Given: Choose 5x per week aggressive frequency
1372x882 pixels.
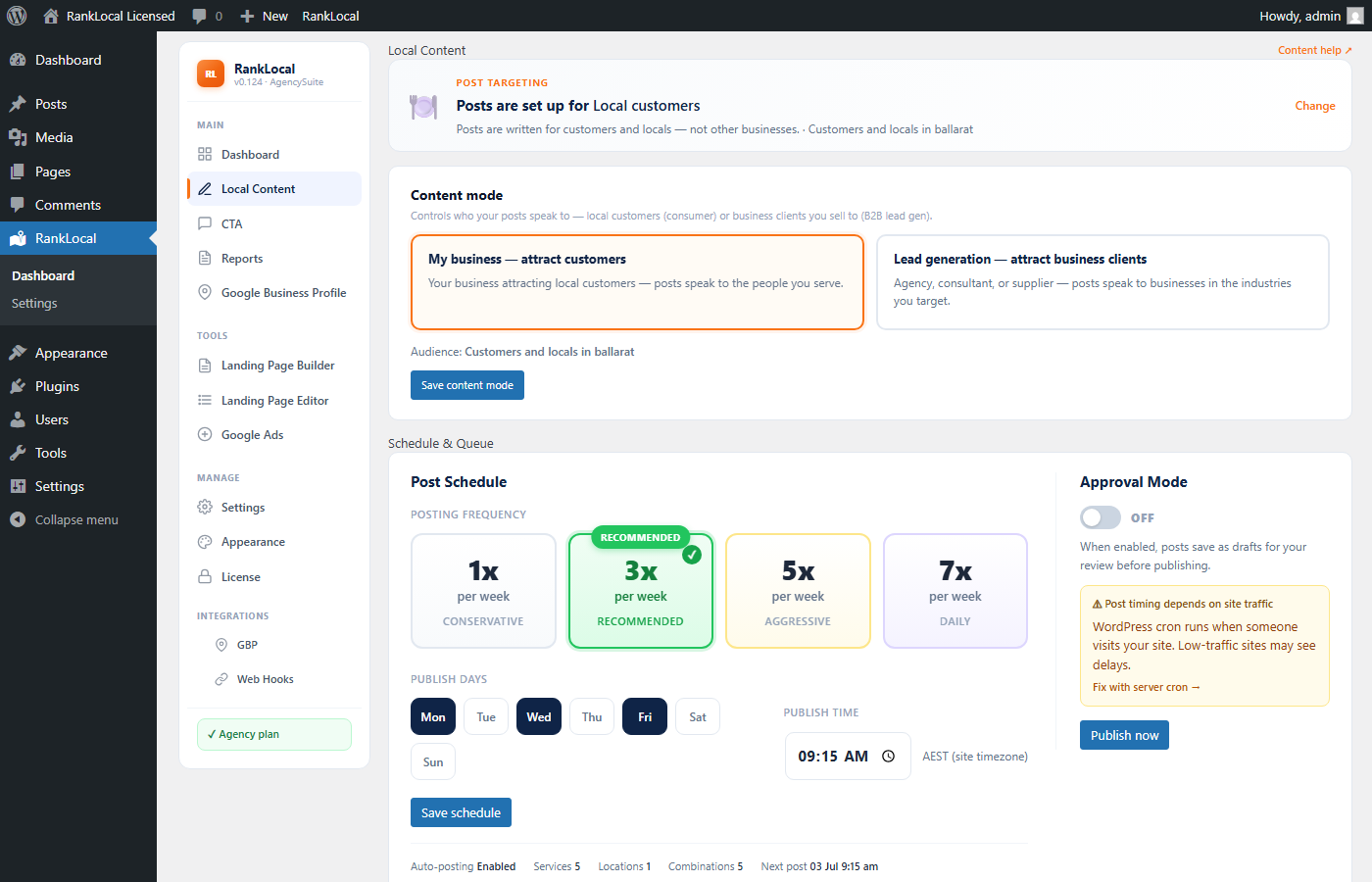Looking at the screenshot, I should coord(798,591).
